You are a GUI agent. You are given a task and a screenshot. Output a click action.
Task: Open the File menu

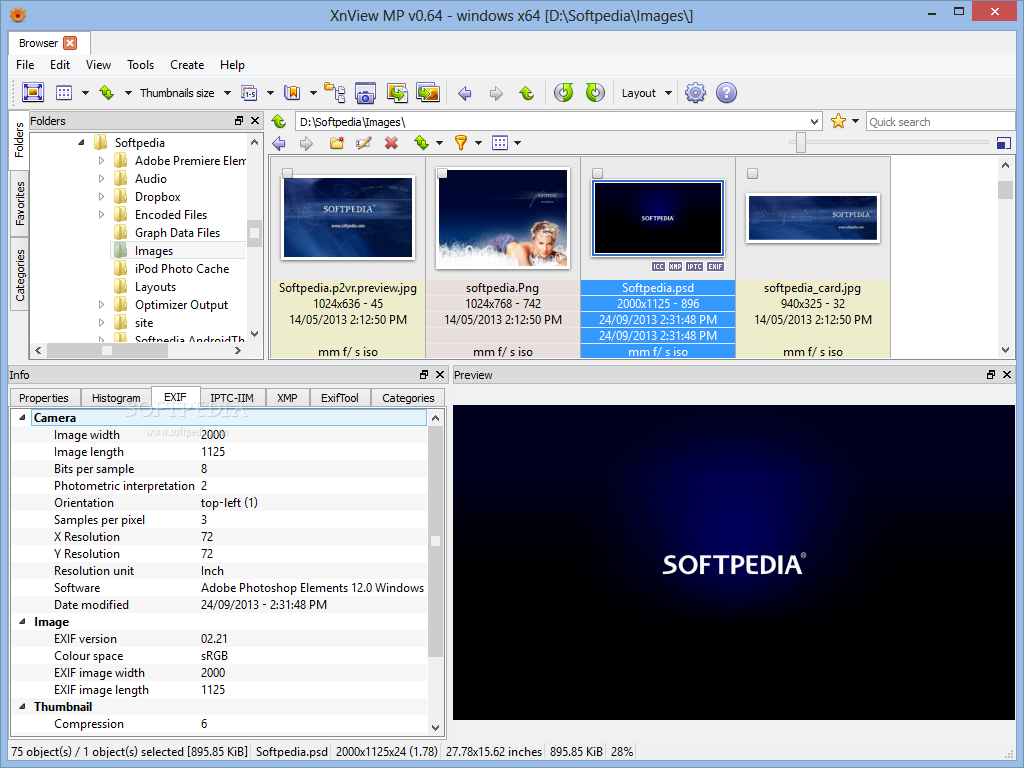point(25,65)
